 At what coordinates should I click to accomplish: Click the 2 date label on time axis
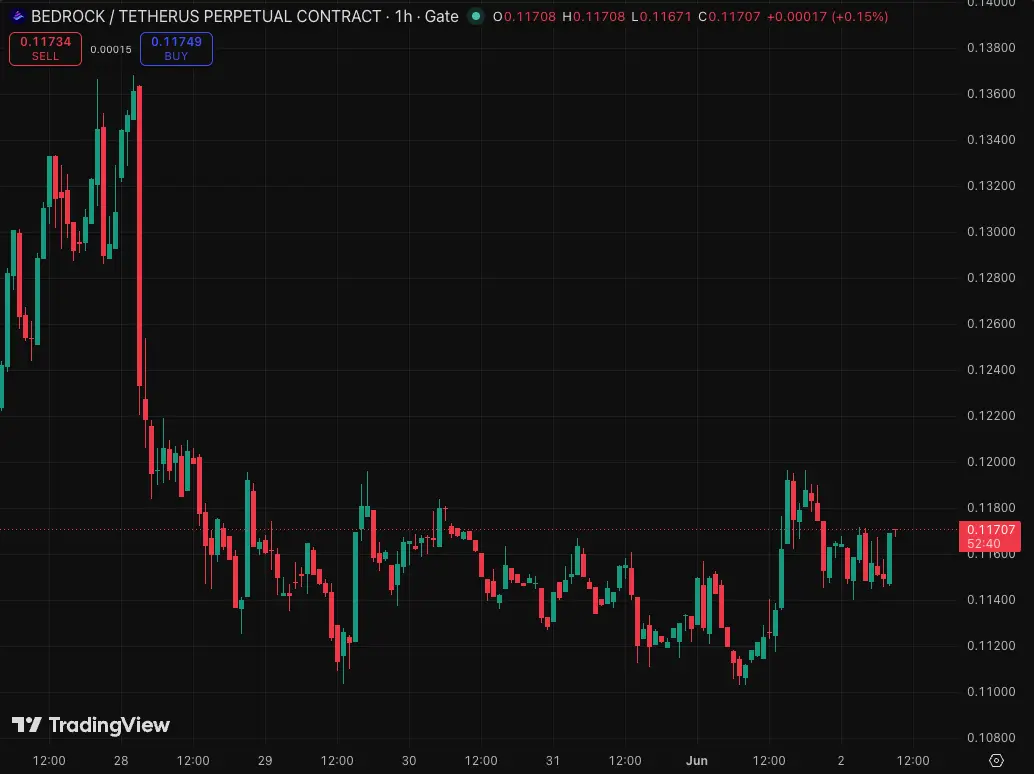[x=841, y=760]
